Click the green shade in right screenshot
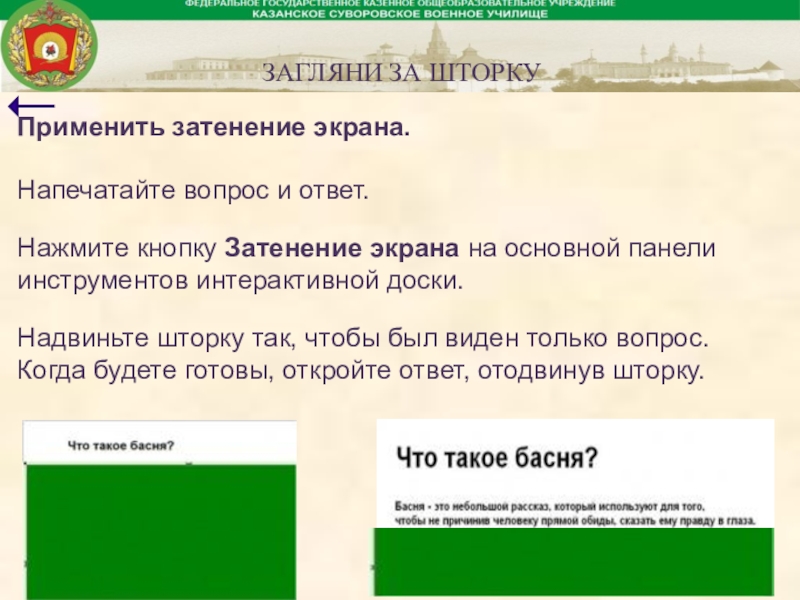 574,562
